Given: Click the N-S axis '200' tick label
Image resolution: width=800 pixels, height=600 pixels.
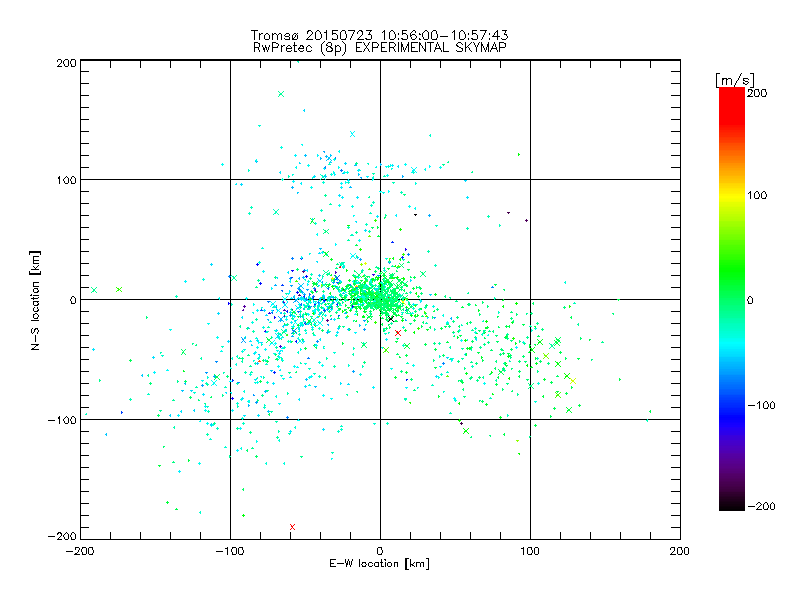Looking at the screenshot, I should point(66,63).
